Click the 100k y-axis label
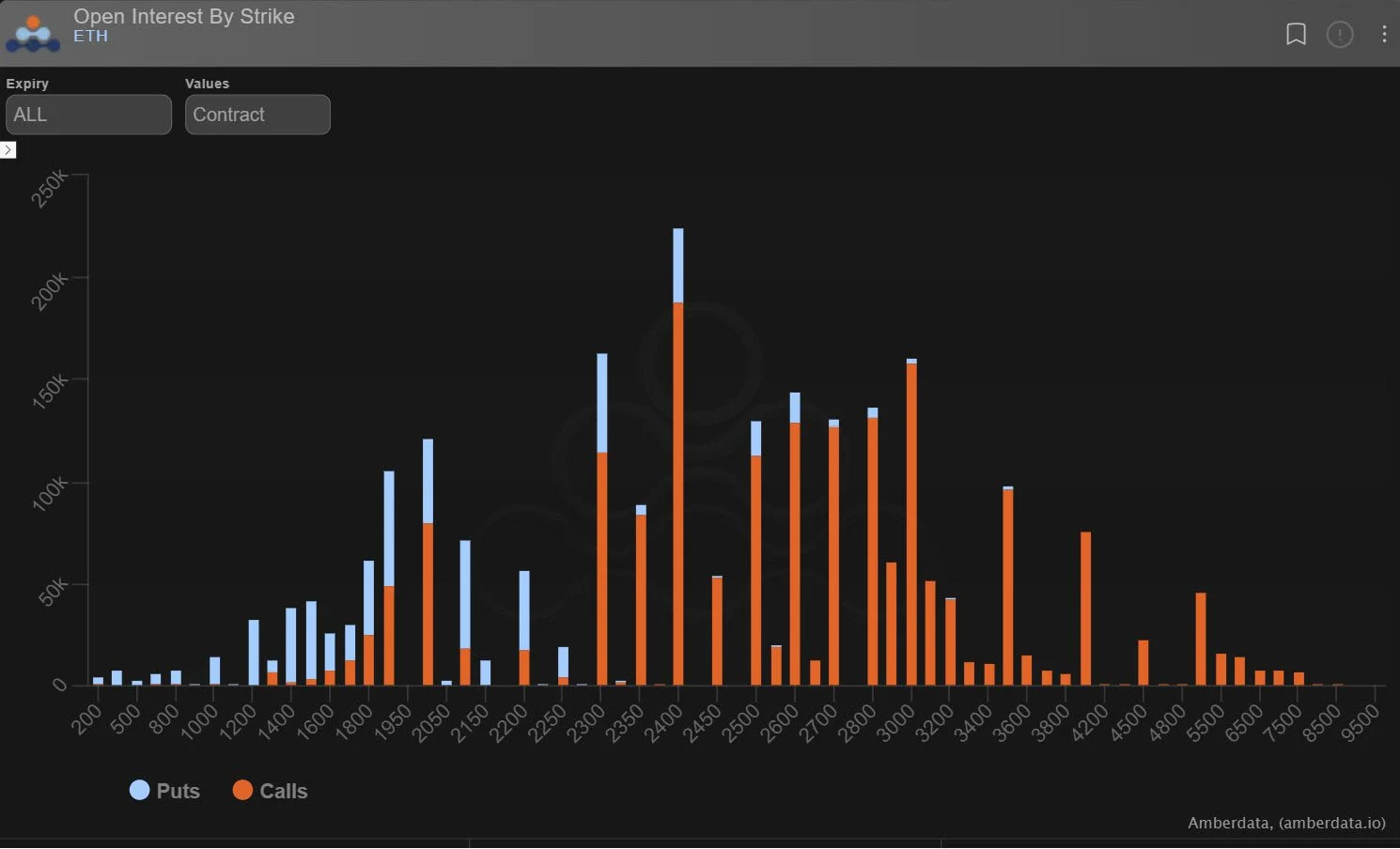1400x849 pixels. coord(49,493)
